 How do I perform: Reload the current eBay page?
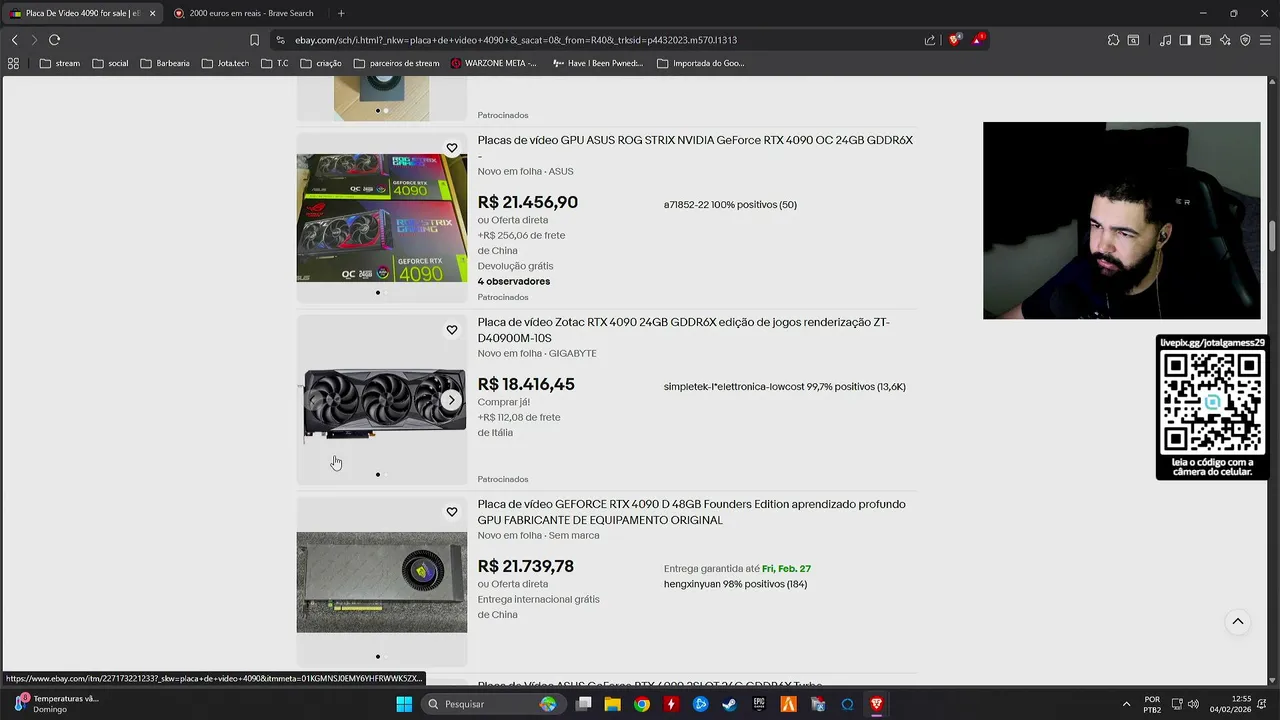pos(54,40)
